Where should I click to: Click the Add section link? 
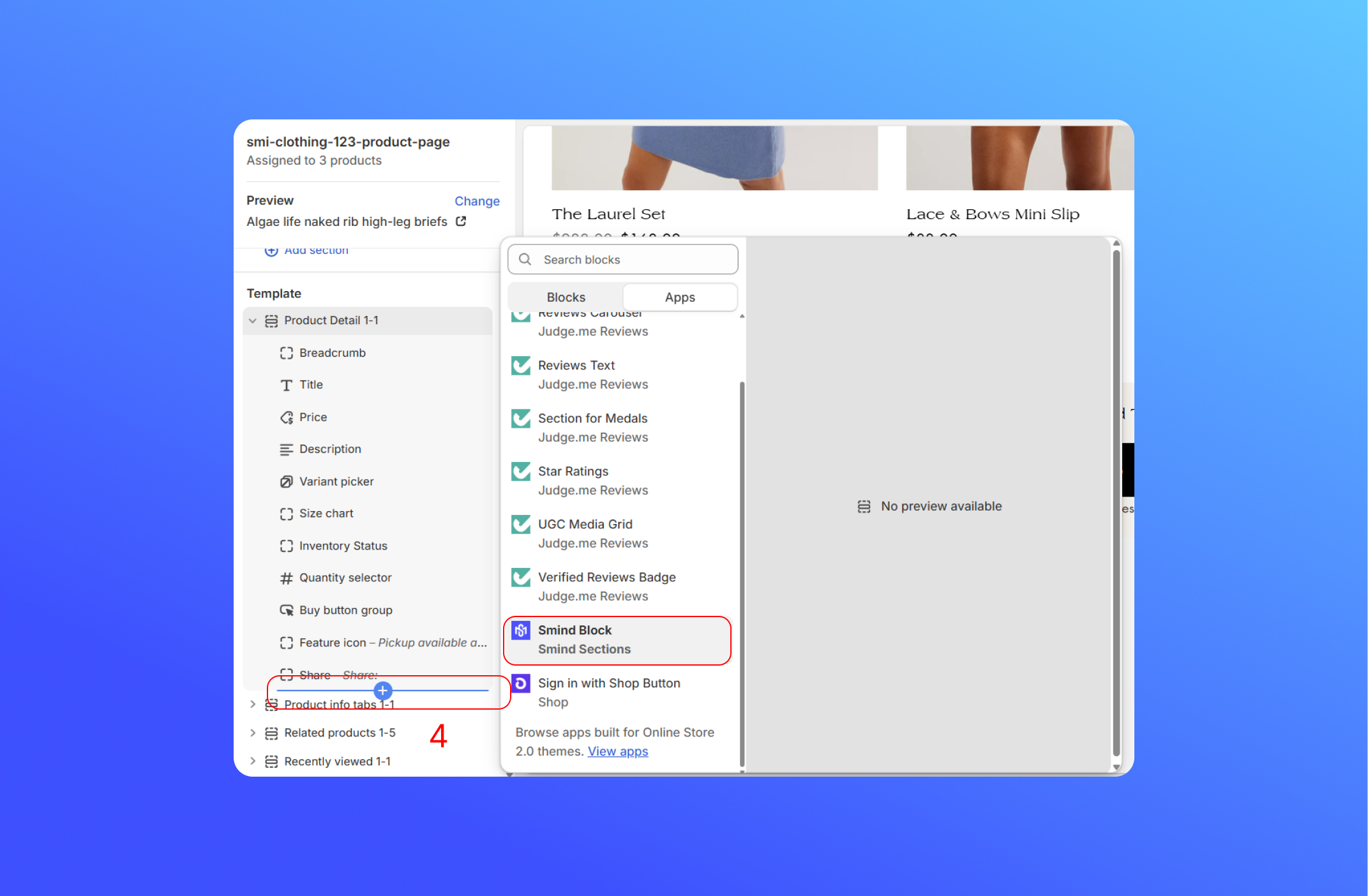tap(316, 251)
